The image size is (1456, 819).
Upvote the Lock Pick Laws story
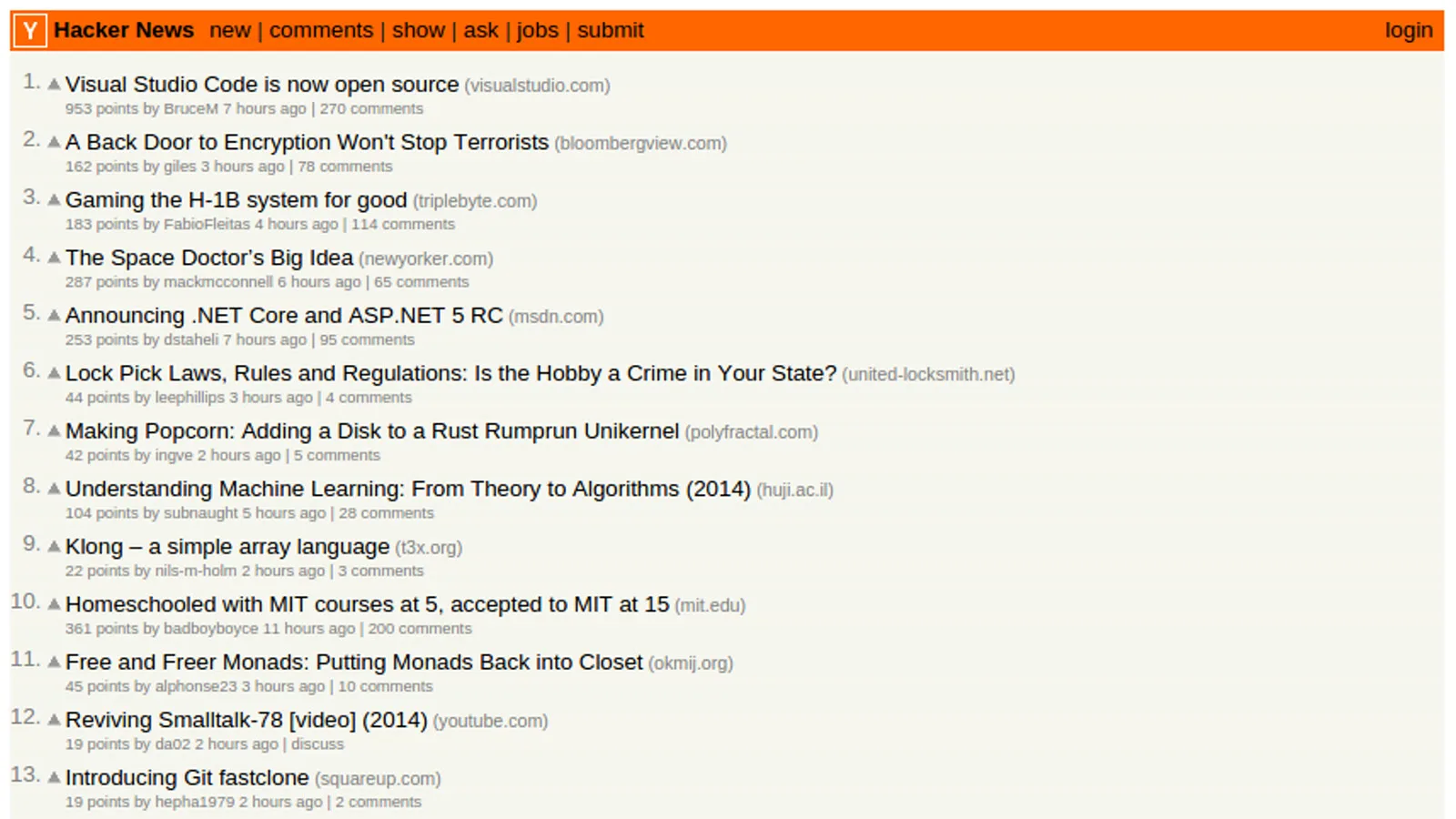55,373
